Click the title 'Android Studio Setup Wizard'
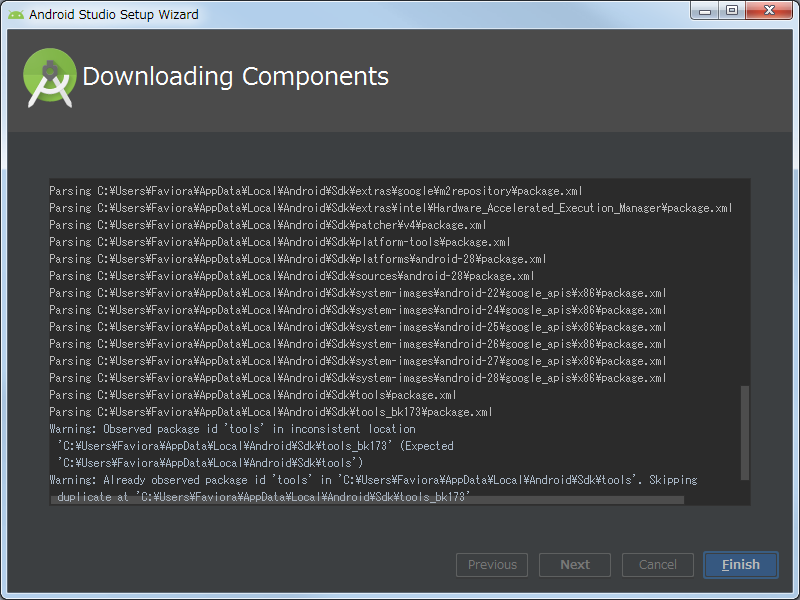Viewport: 800px width, 600px height. 114,14
